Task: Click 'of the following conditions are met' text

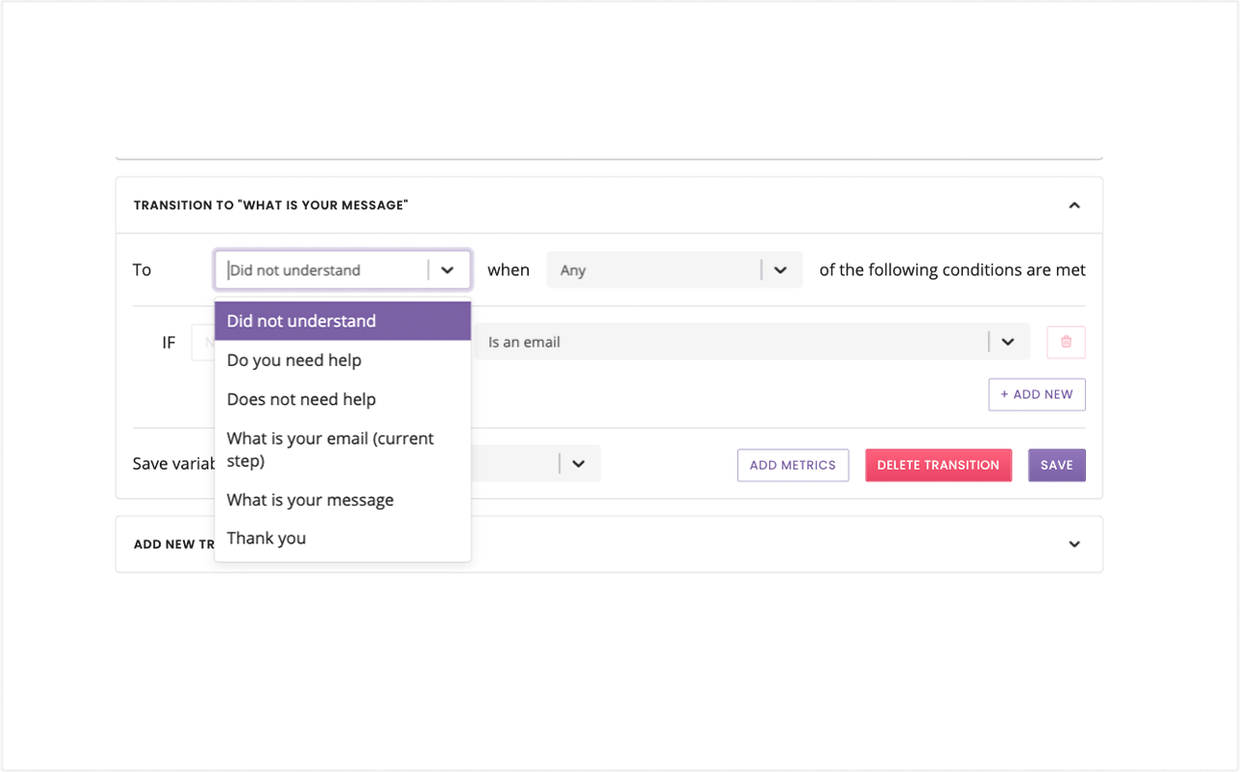Action: click(x=952, y=270)
